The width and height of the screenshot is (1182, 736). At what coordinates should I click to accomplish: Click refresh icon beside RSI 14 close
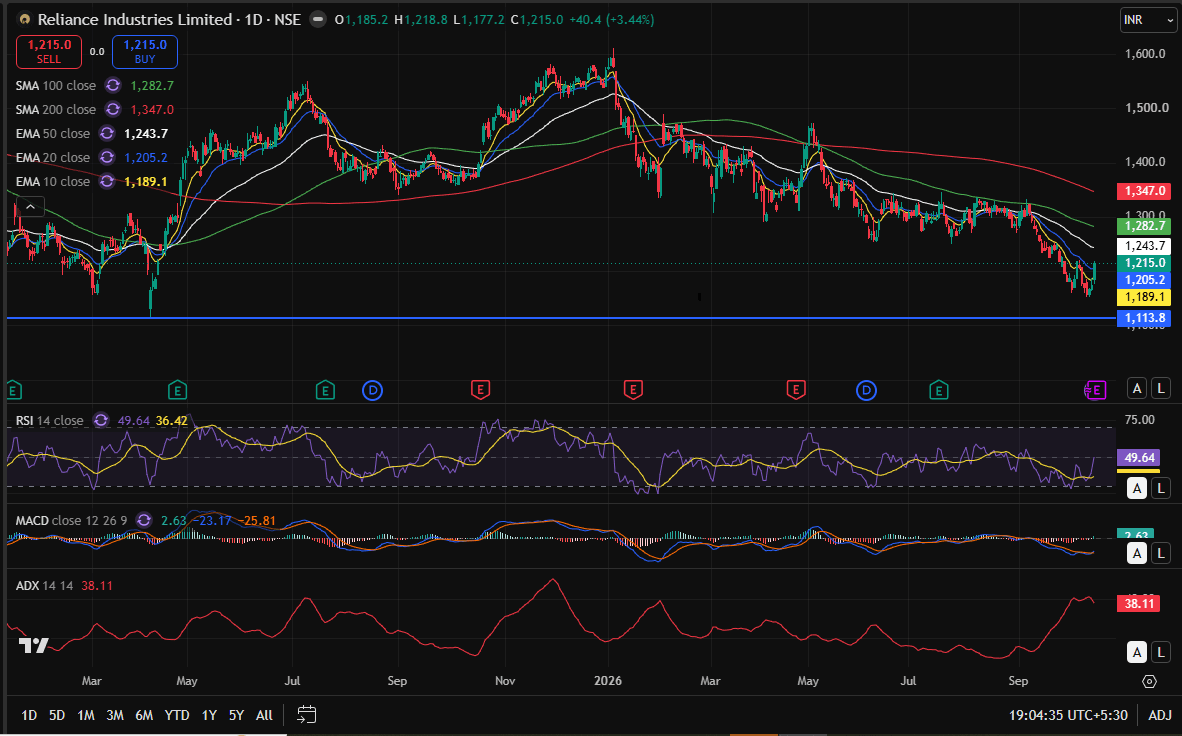[x=101, y=420]
